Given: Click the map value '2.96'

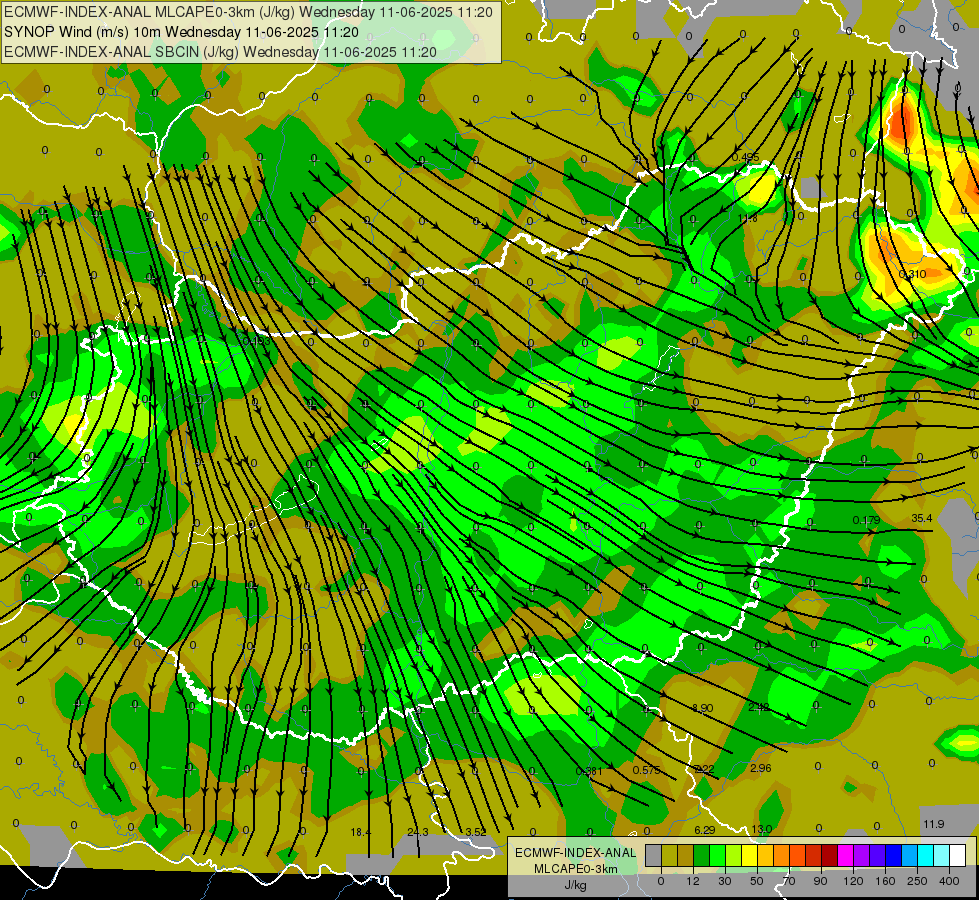Looking at the screenshot, I should [760, 768].
